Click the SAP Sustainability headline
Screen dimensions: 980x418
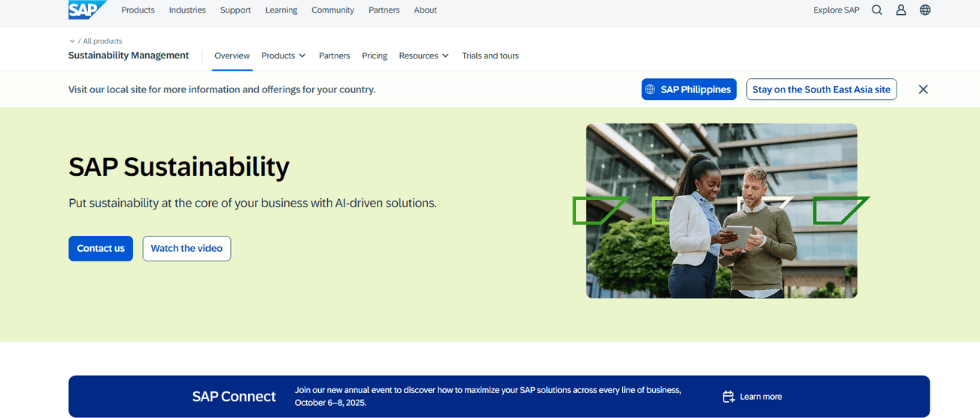coord(179,167)
